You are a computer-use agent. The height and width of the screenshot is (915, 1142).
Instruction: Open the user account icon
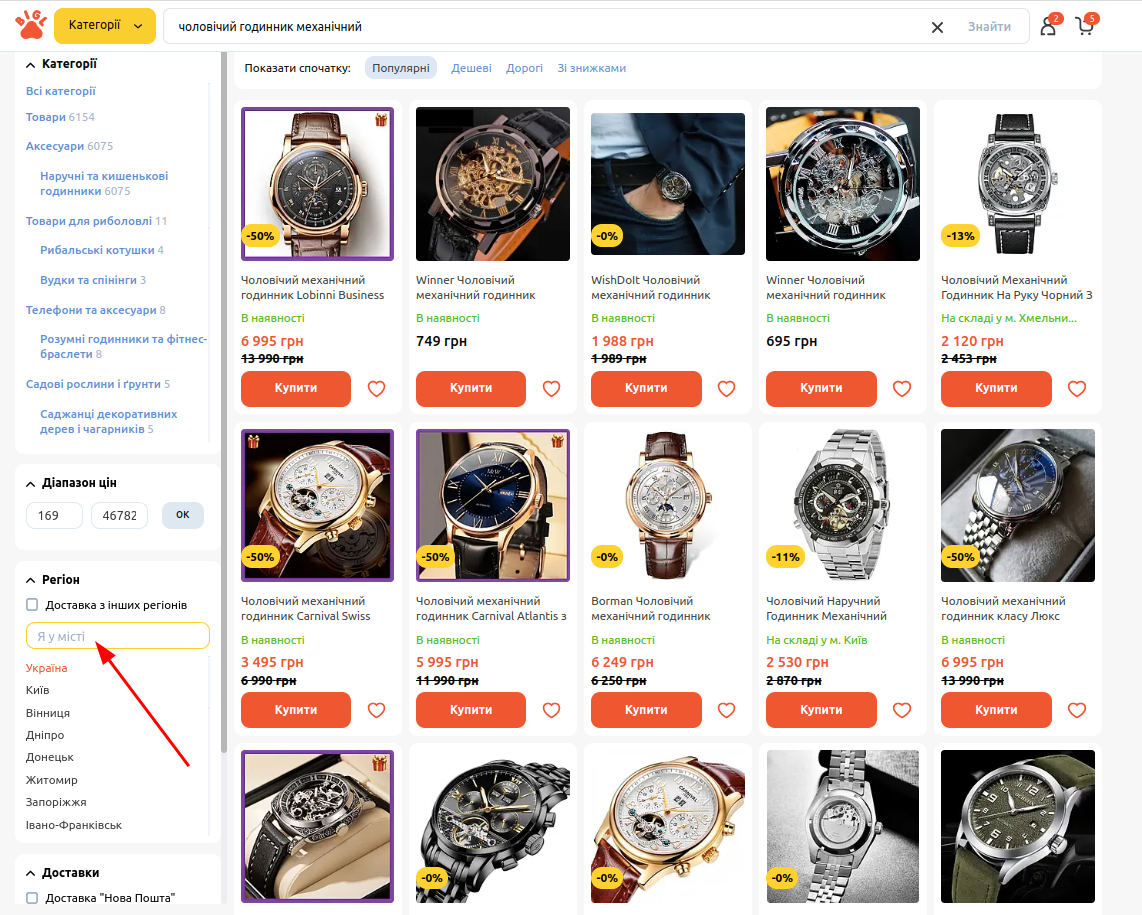point(1048,27)
